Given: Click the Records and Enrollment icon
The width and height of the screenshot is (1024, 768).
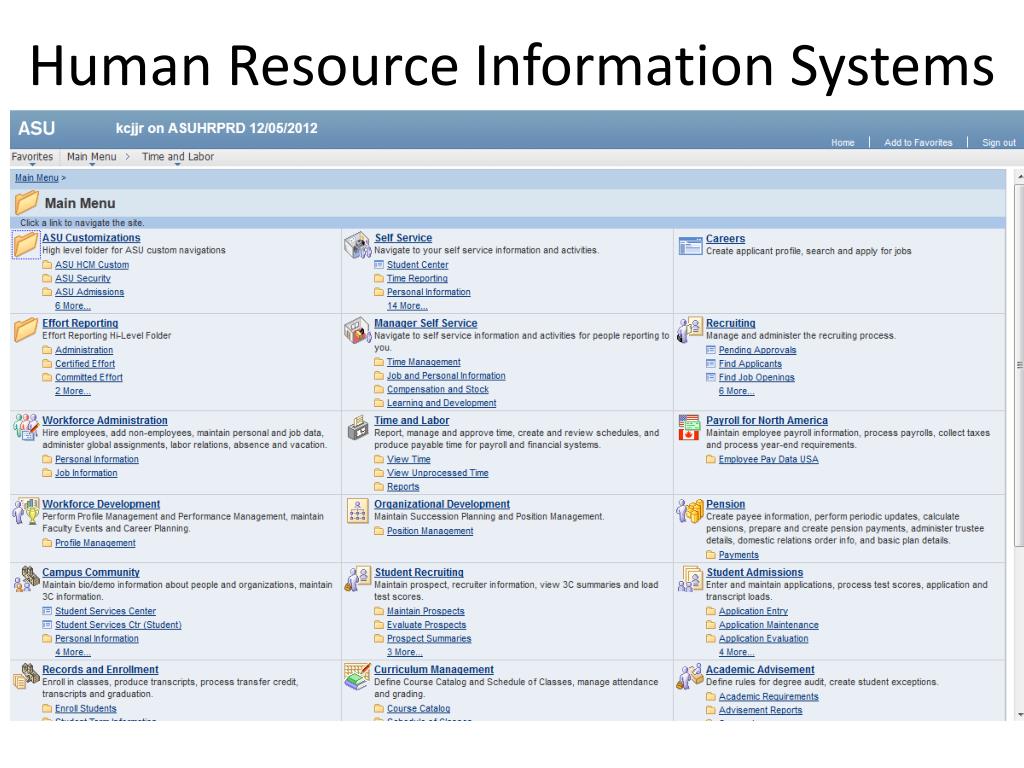Looking at the screenshot, I should 26,676.
